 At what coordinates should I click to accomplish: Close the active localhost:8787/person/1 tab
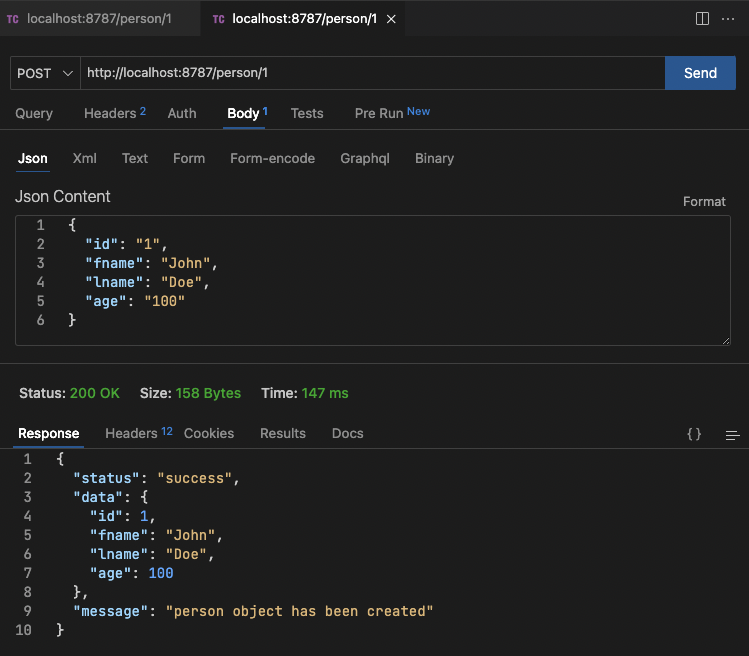coord(390,19)
